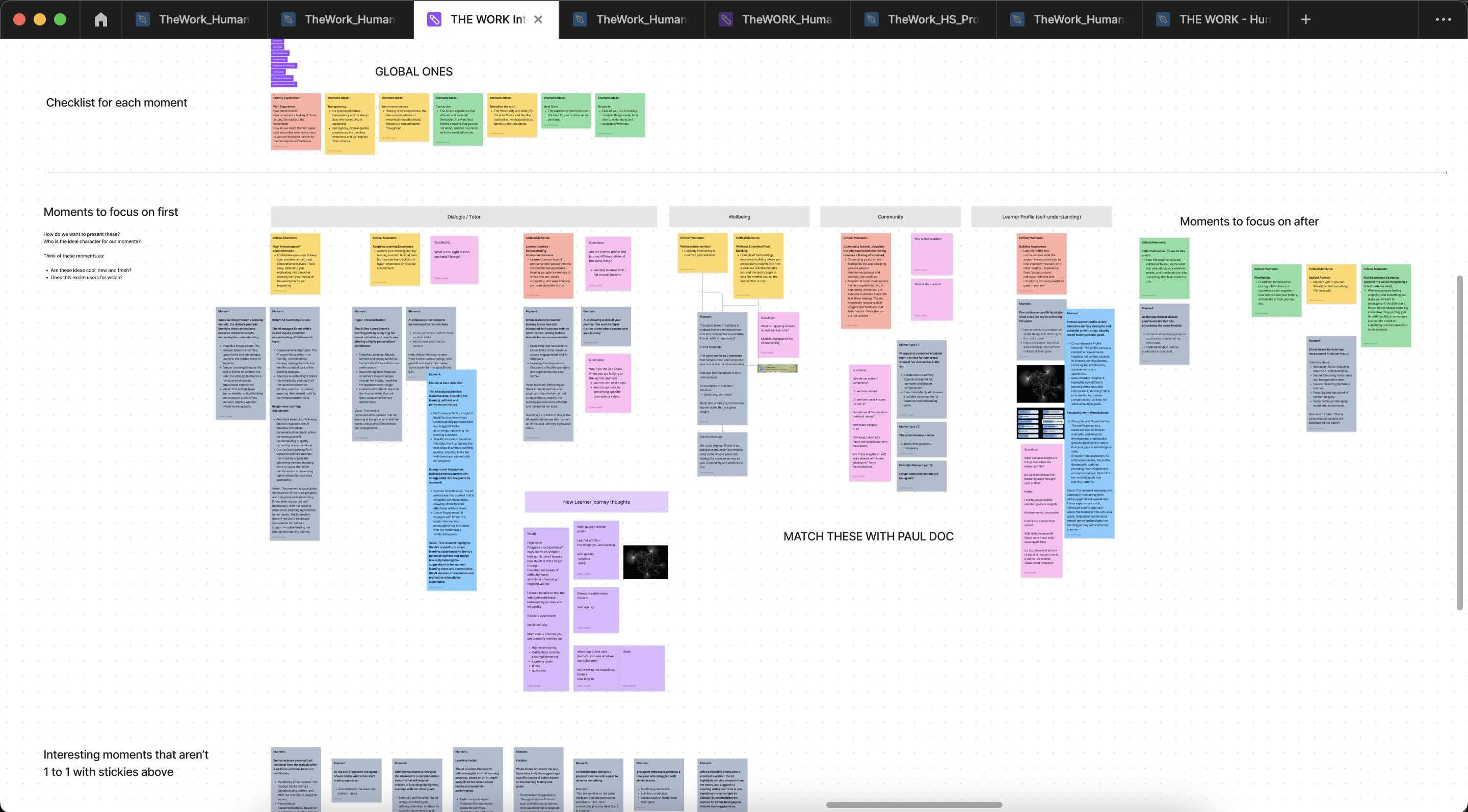Select the New Learner journey thoughts header
This screenshot has height=812, width=1468.
coord(596,502)
